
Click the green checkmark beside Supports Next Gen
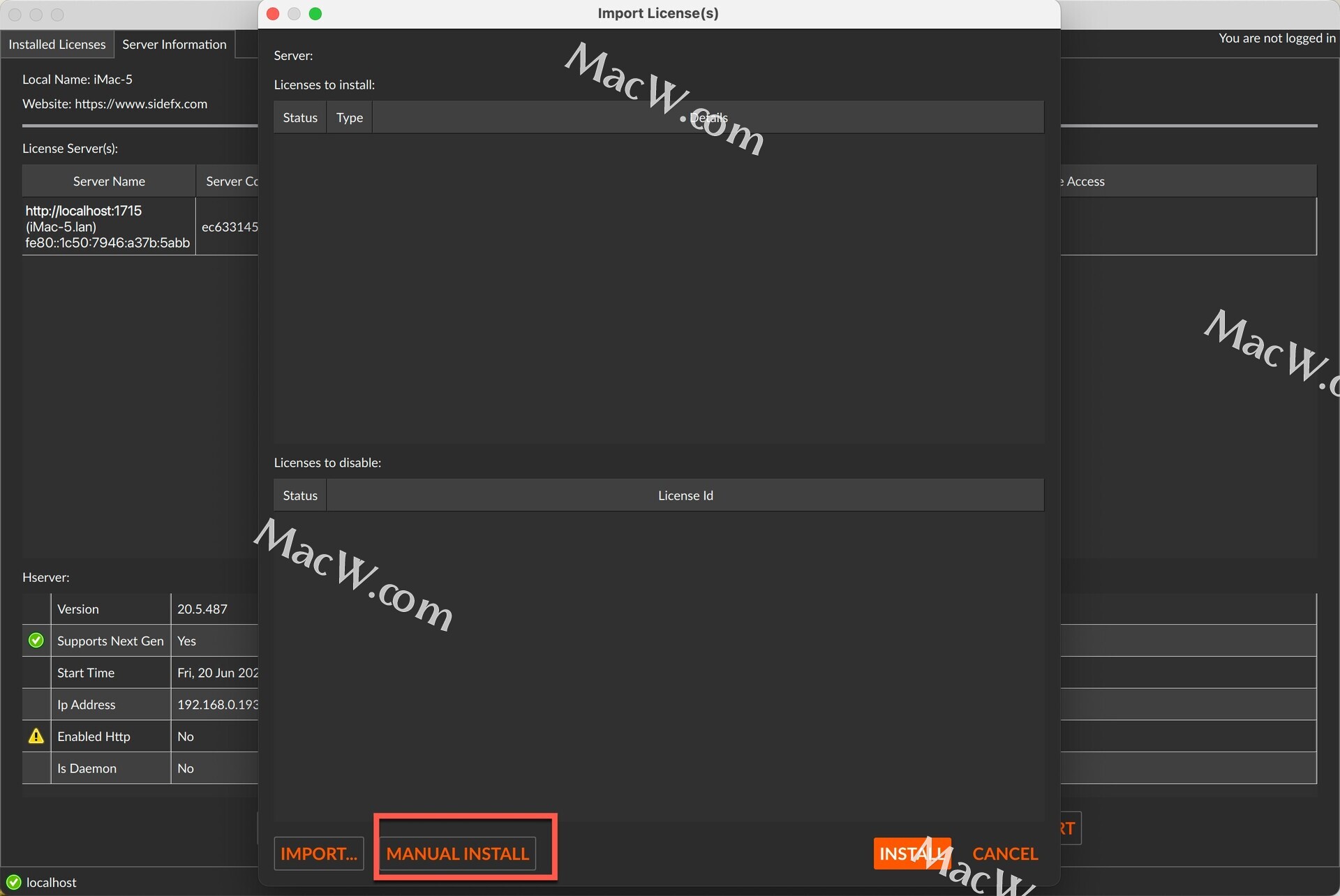(36, 641)
